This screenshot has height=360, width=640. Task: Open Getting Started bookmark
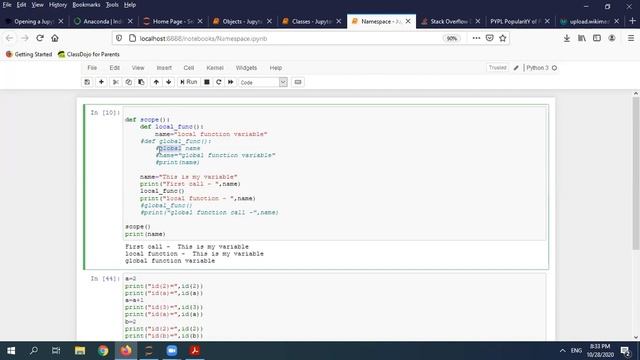click(x=29, y=54)
